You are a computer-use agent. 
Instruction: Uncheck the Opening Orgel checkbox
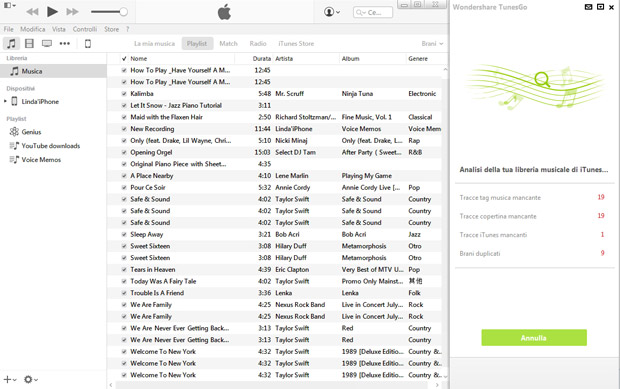point(124,152)
